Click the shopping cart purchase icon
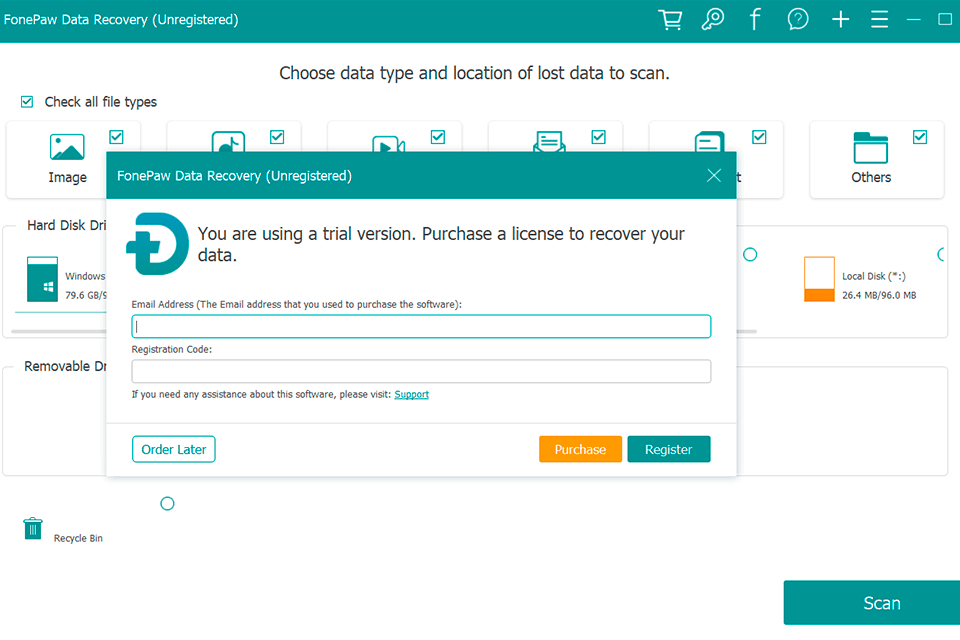Image resolution: width=960 pixels, height=640 pixels. click(670, 19)
